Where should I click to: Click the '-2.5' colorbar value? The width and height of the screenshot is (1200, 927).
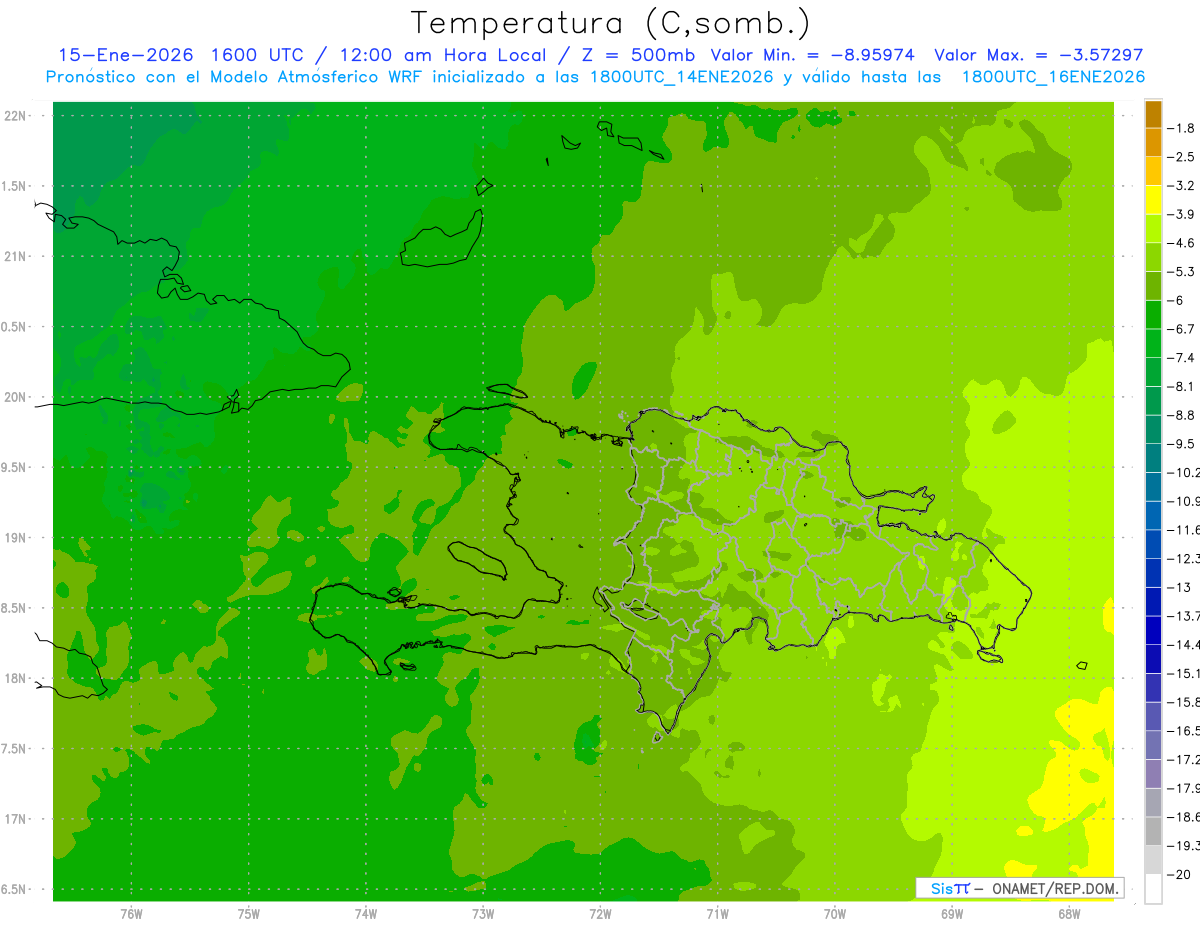point(1181,157)
